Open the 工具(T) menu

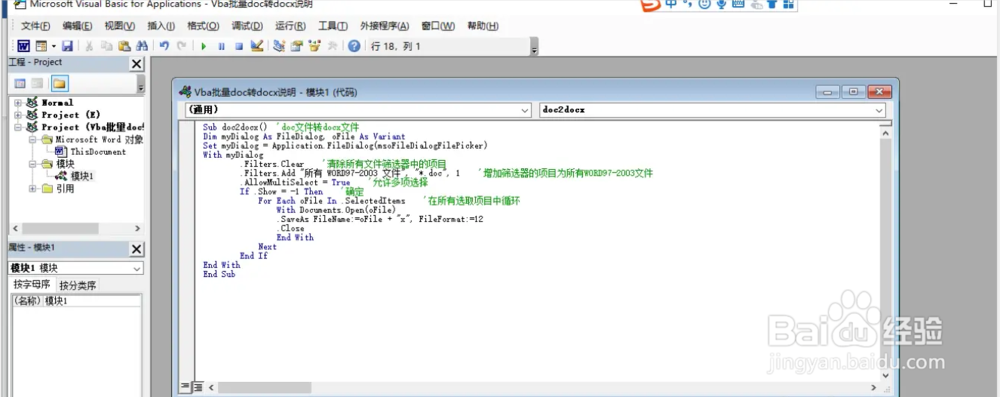coord(333,26)
